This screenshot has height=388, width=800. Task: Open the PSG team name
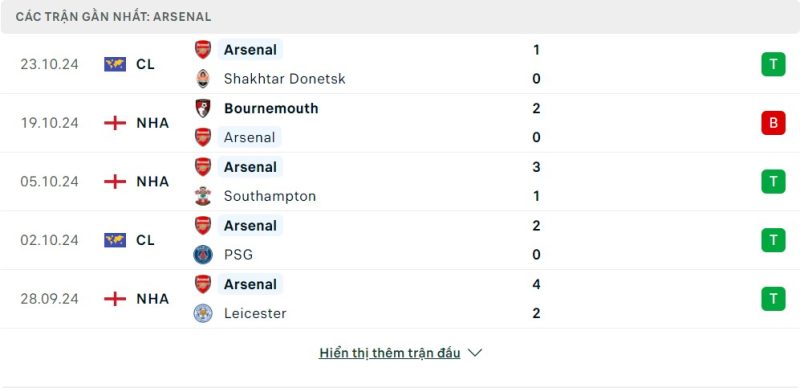(238, 255)
